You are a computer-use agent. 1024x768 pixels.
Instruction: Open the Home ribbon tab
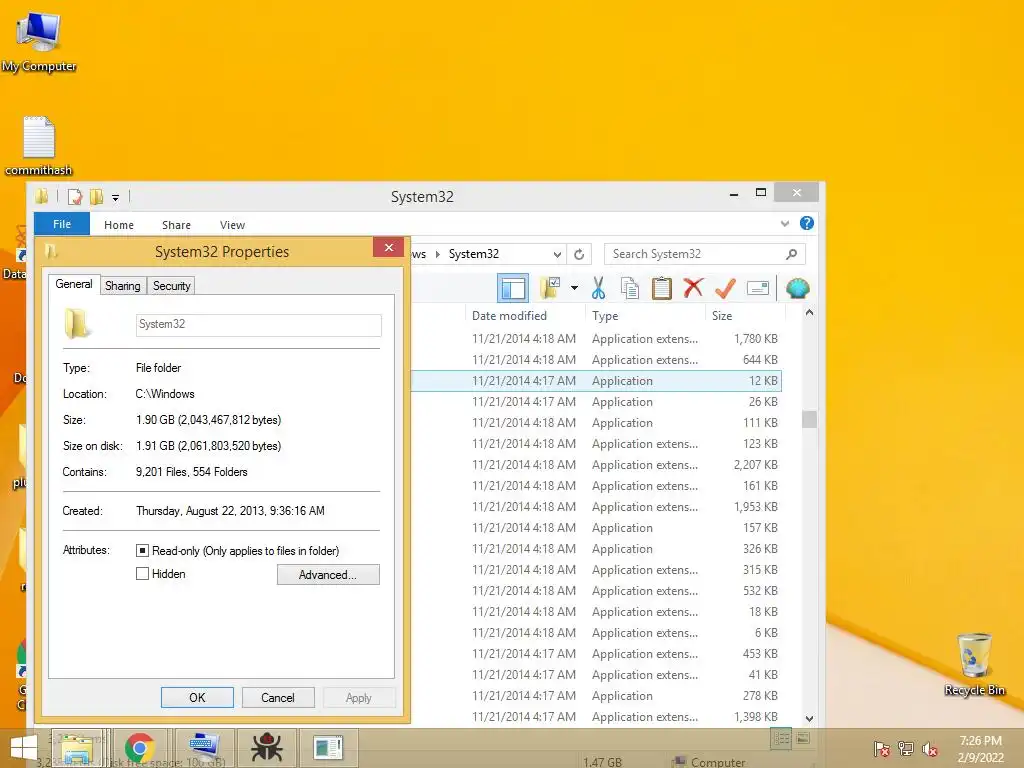[x=119, y=225]
